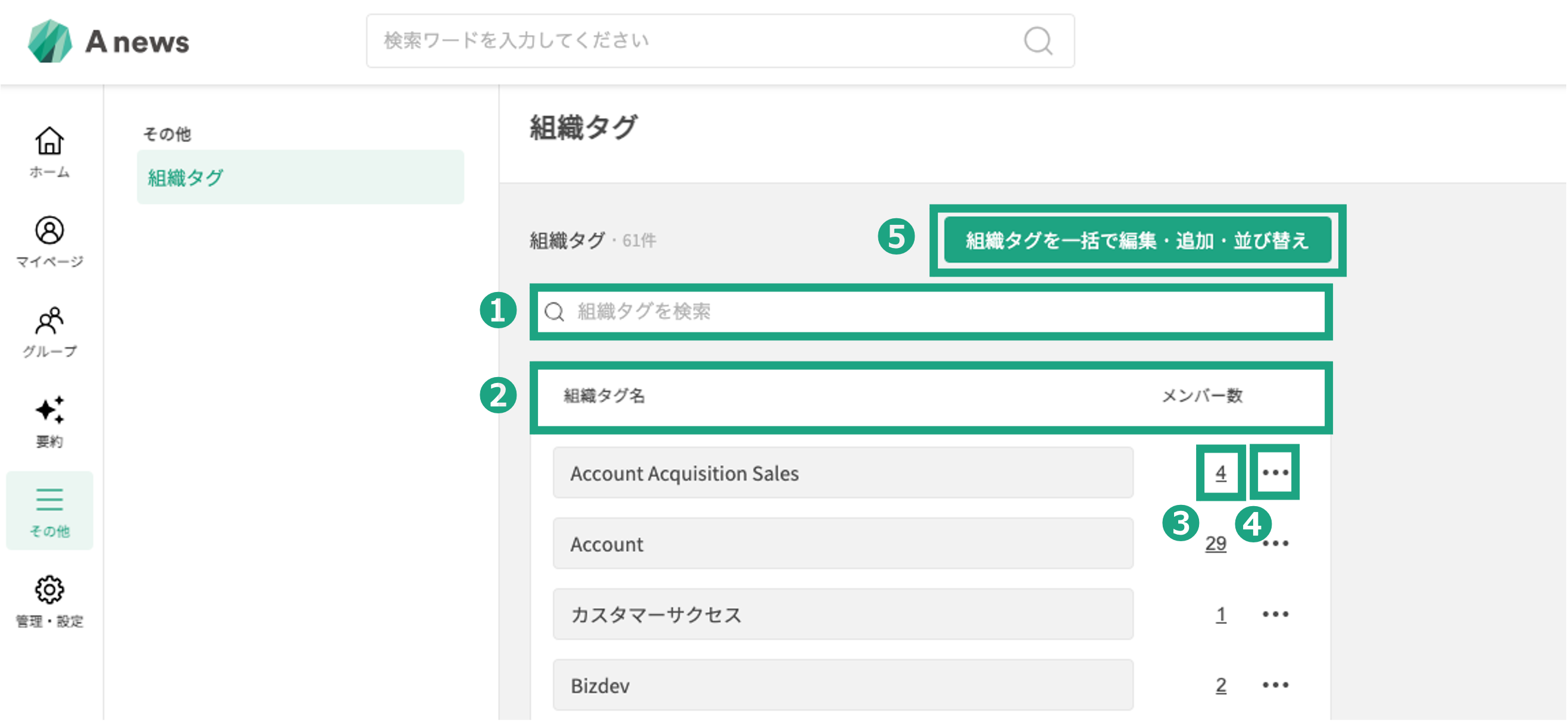Click member count 2 for Bizdev
Viewport: 1568px width, 722px height.
tap(1220, 685)
